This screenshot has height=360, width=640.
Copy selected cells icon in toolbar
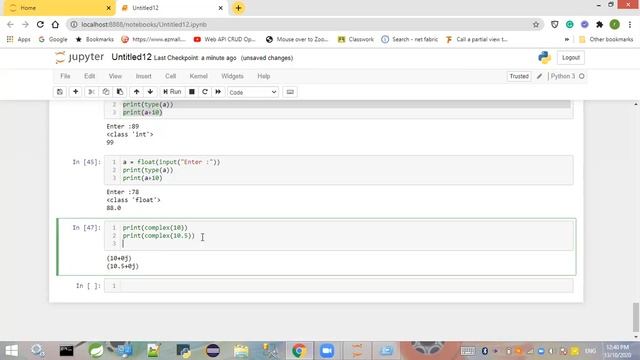point(106,92)
